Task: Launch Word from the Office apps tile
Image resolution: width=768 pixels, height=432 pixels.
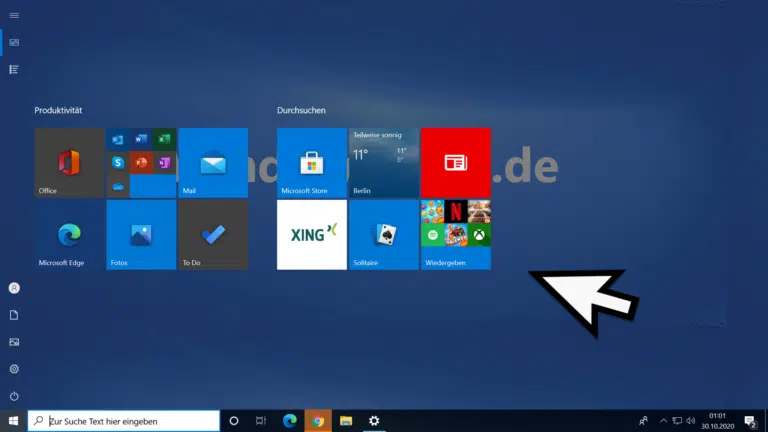Action: coord(141,140)
